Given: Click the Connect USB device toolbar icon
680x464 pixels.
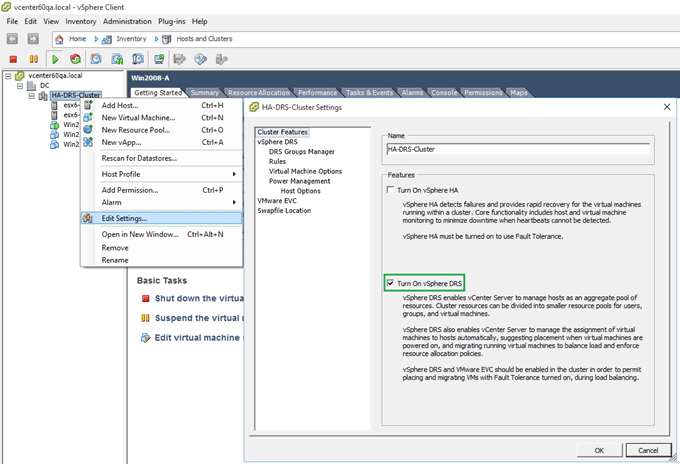Looking at the screenshot, I should [222, 59].
